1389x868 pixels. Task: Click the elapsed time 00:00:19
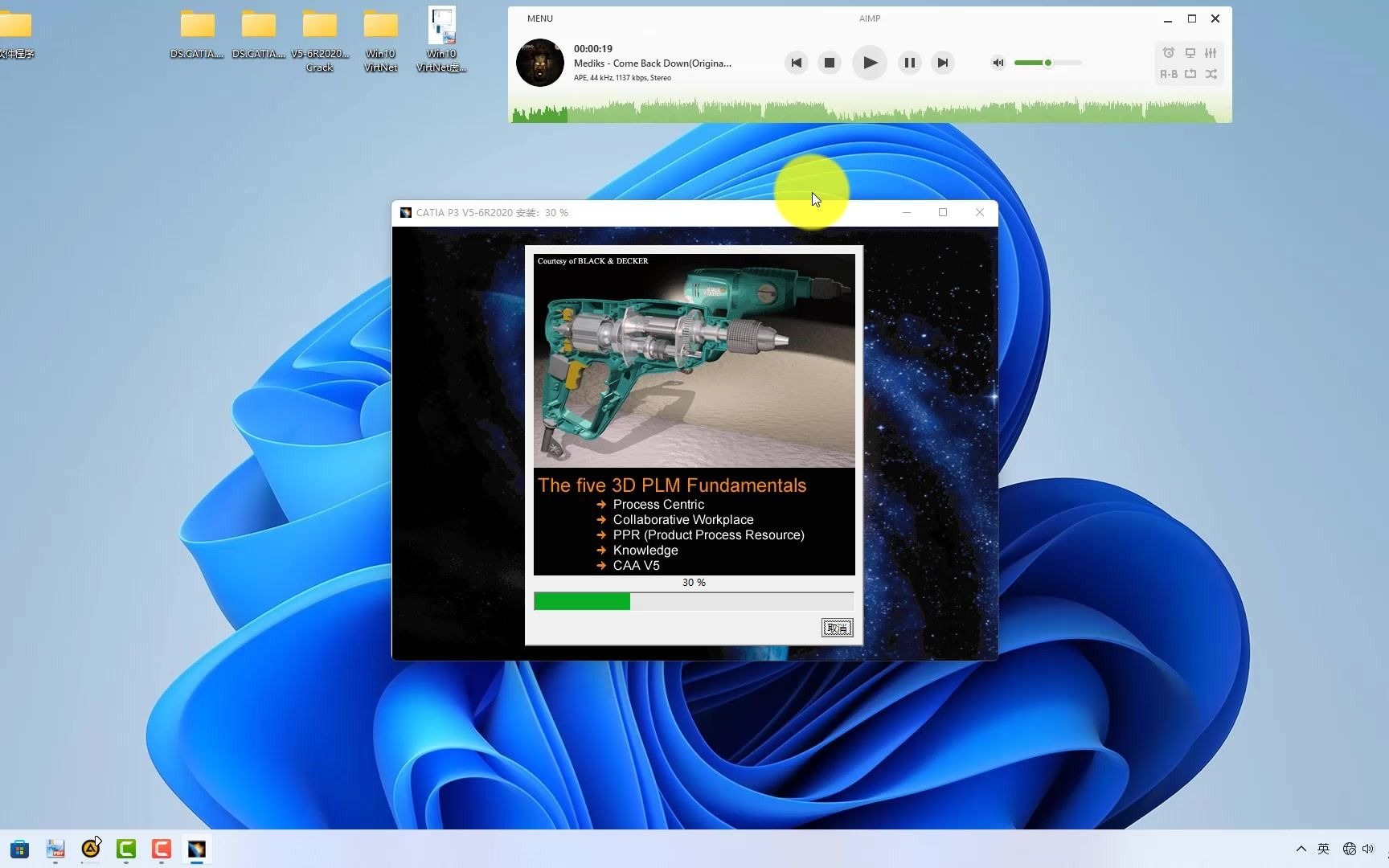click(x=593, y=49)
